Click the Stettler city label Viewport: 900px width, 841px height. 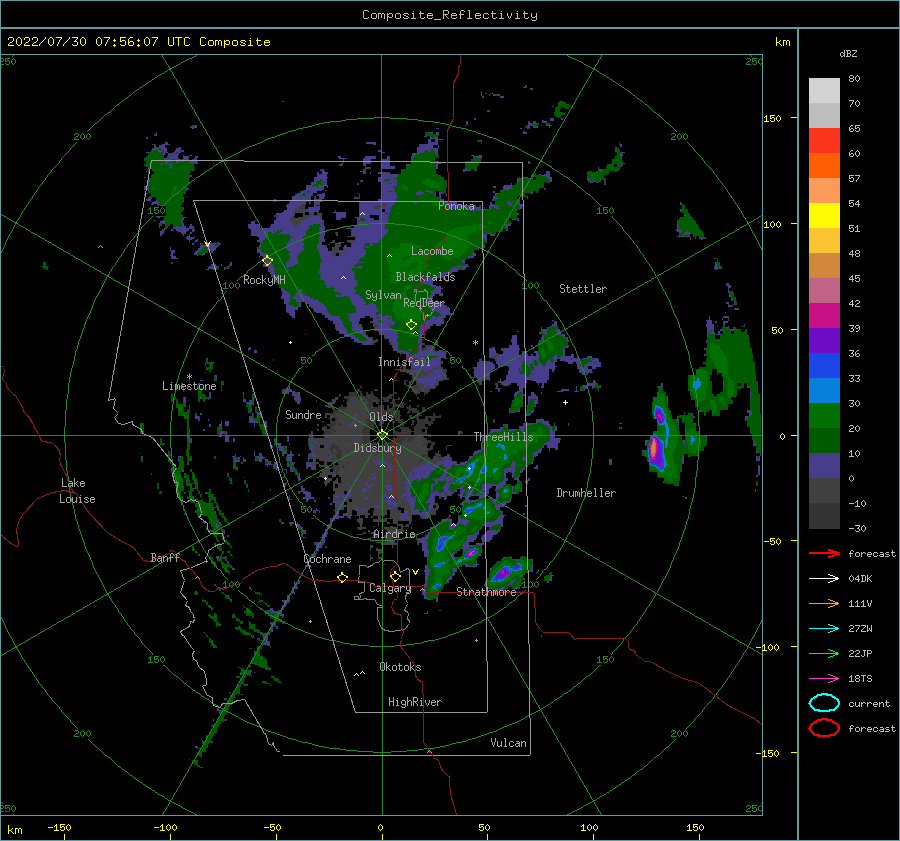tap(583, 289)
